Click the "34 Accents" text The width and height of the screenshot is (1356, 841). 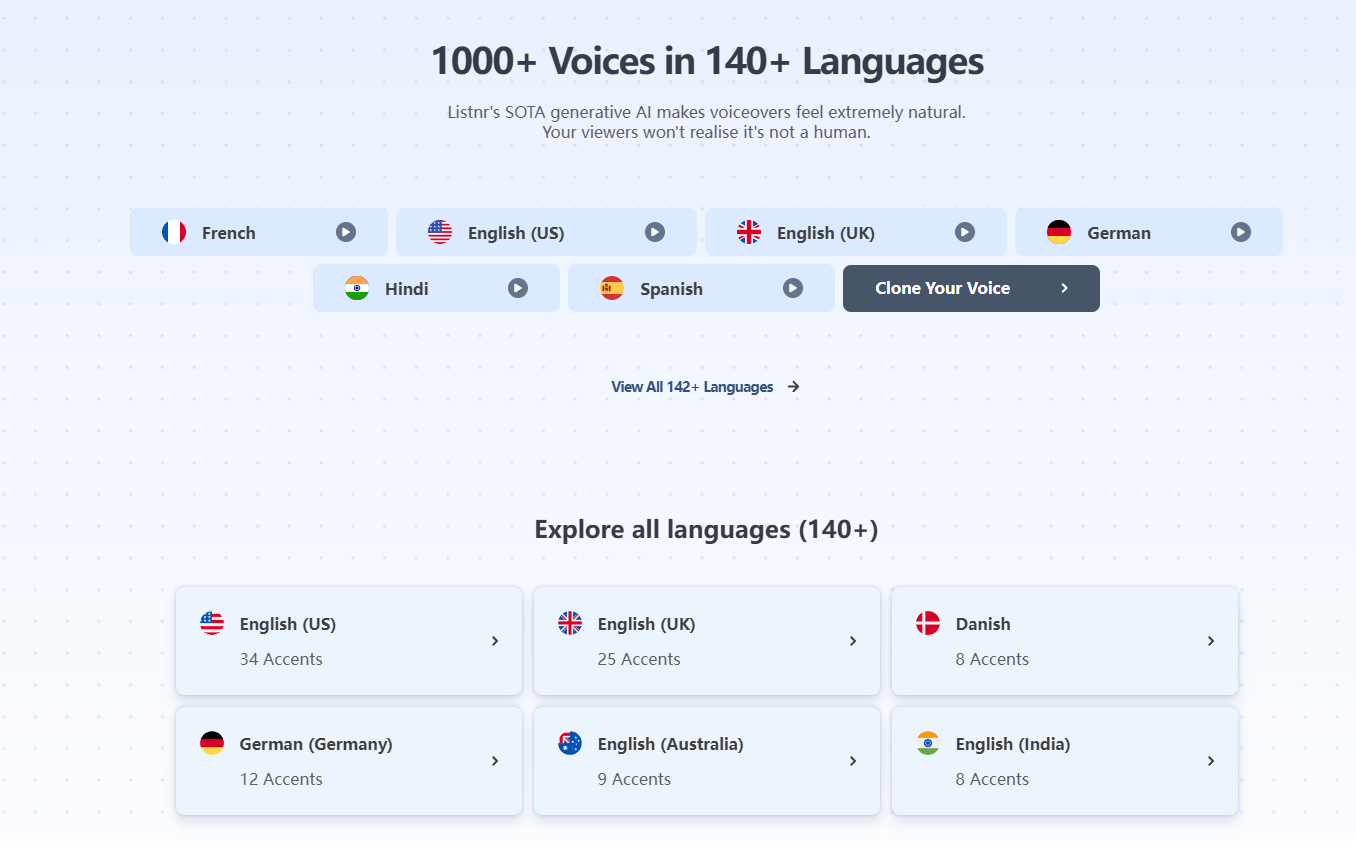[281, 659]
